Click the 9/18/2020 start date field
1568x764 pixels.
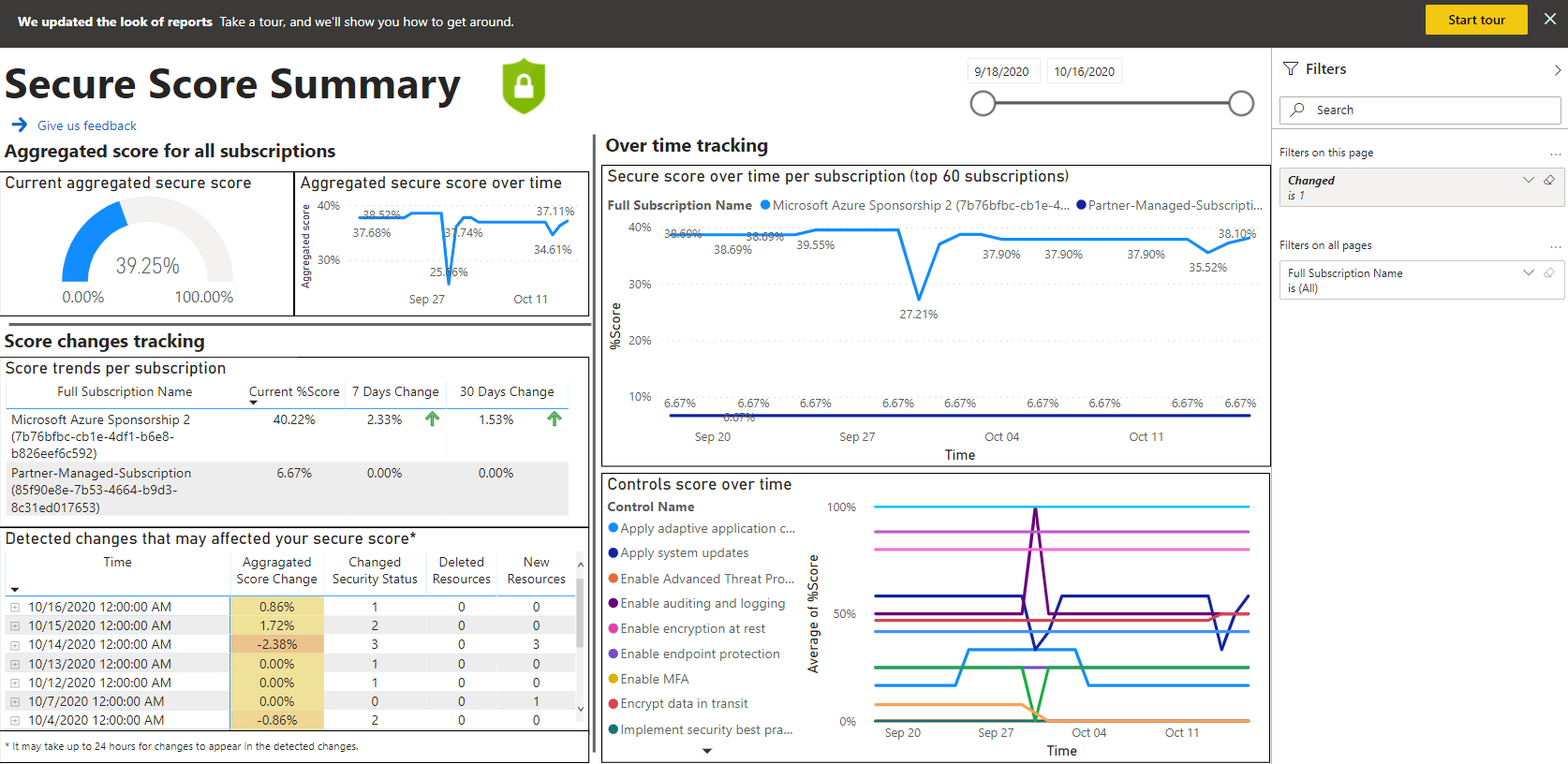point(1001,71)
